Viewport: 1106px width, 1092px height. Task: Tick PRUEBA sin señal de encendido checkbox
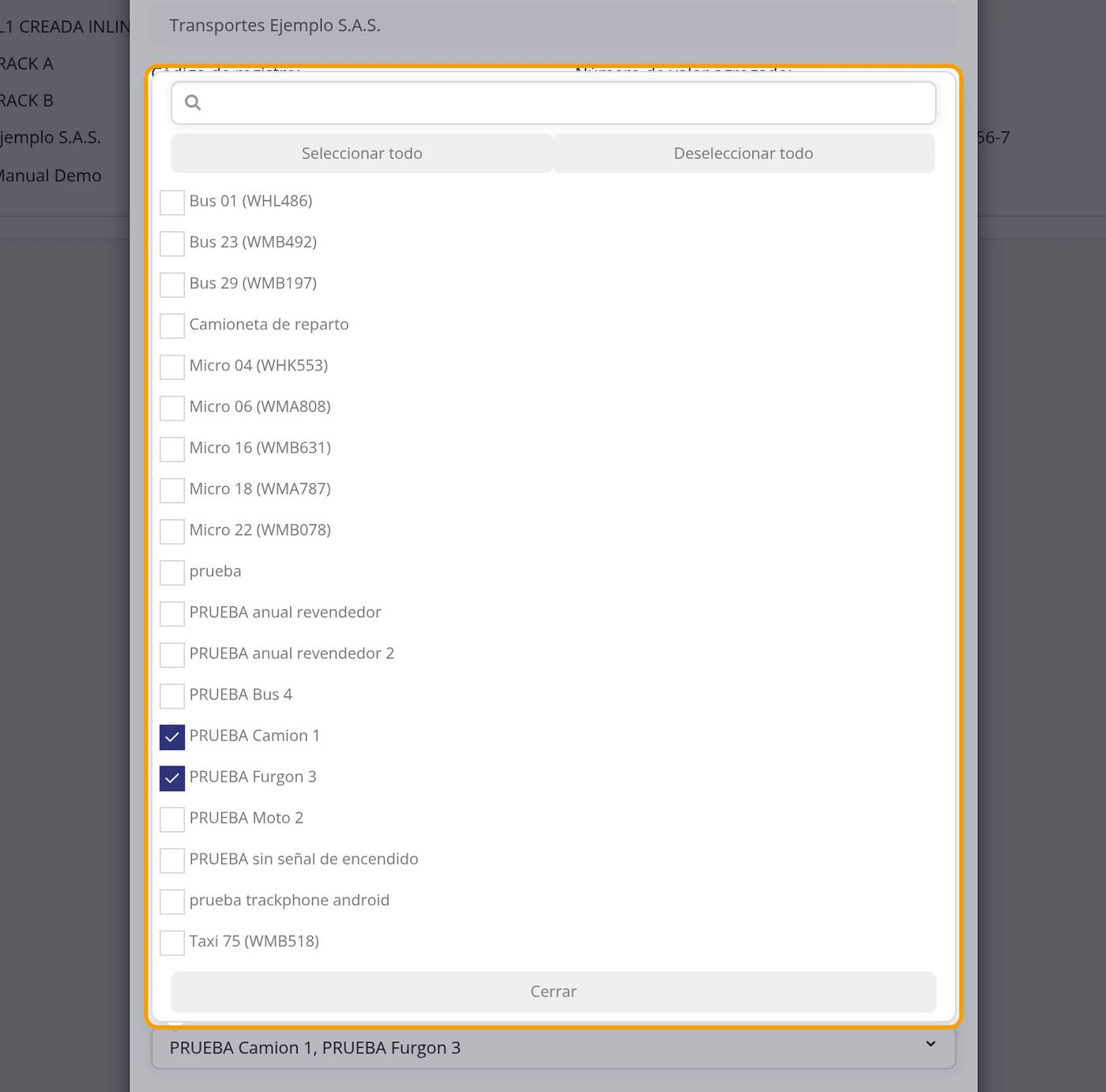172,860
